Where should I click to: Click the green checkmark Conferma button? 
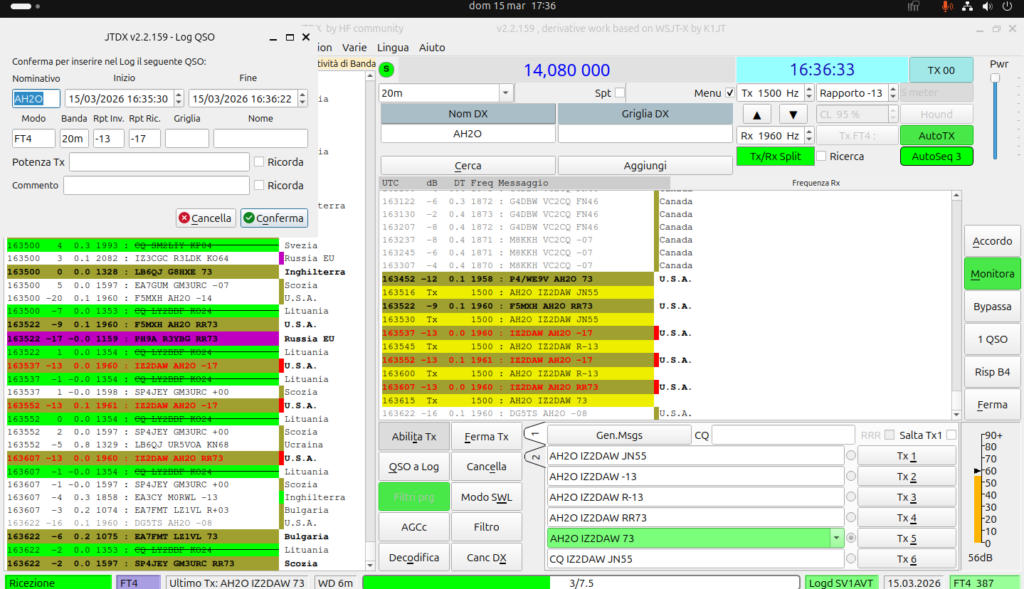pos(274,218)
